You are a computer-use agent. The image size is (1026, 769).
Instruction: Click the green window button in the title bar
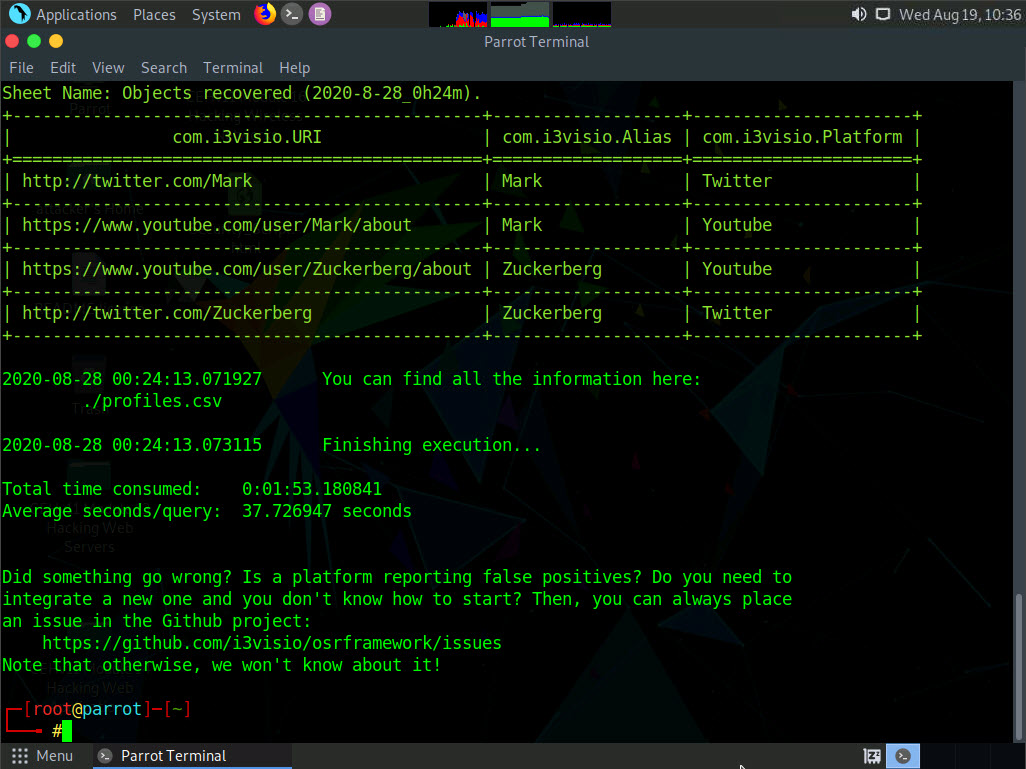(34, 41)
